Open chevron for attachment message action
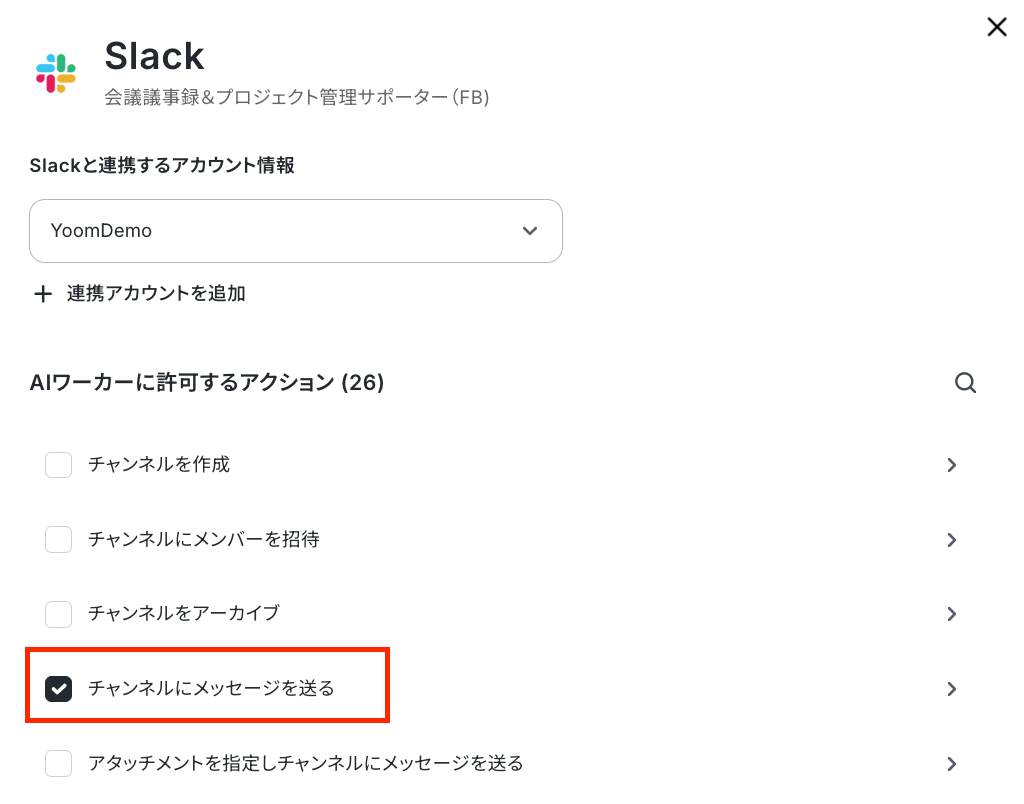Image resolution: width=1024 pixels, height=804 pixels. coord(952,763)
